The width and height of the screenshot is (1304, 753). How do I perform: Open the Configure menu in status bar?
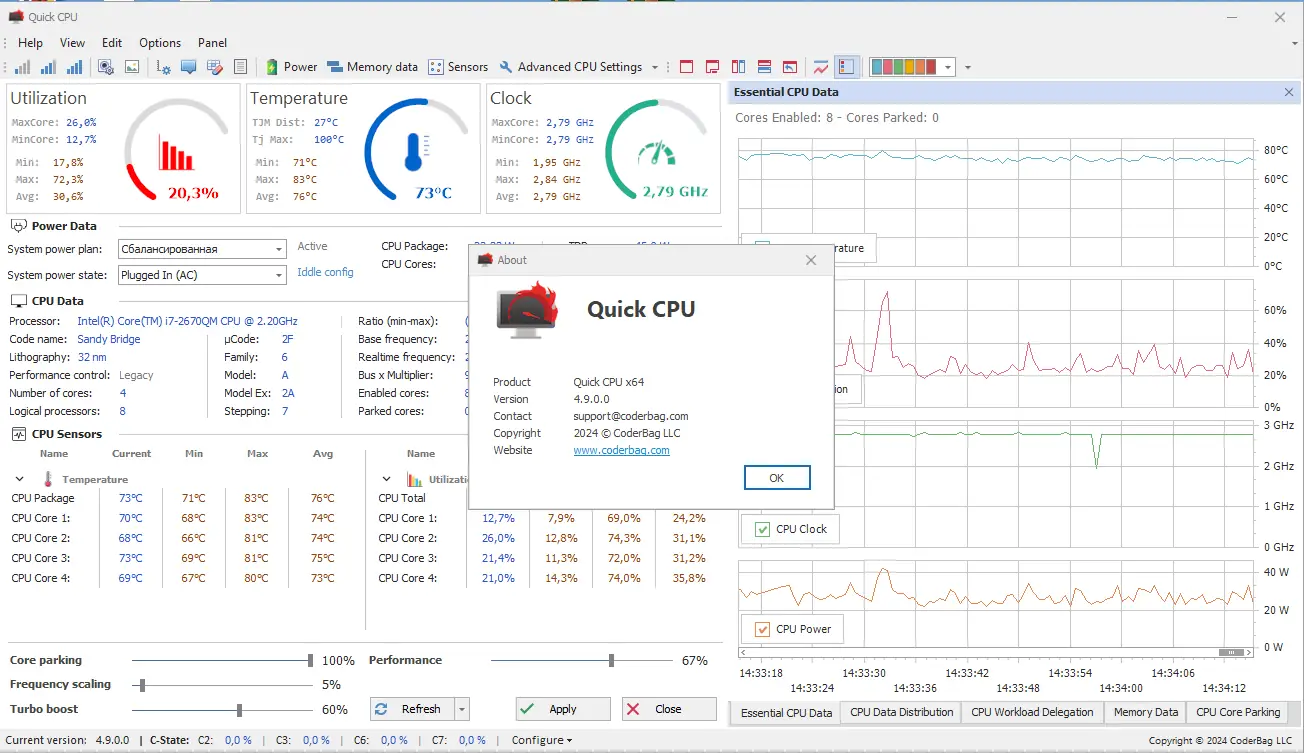point(542,740)
